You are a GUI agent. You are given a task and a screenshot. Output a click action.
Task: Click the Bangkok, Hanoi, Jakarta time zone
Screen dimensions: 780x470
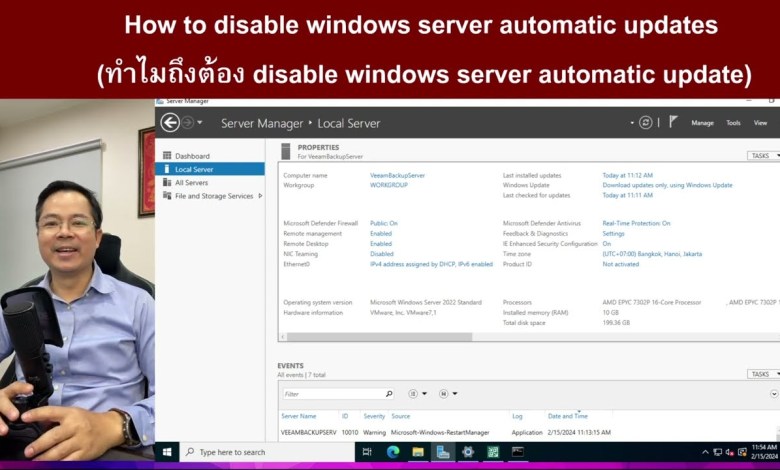tap(652, 254)
